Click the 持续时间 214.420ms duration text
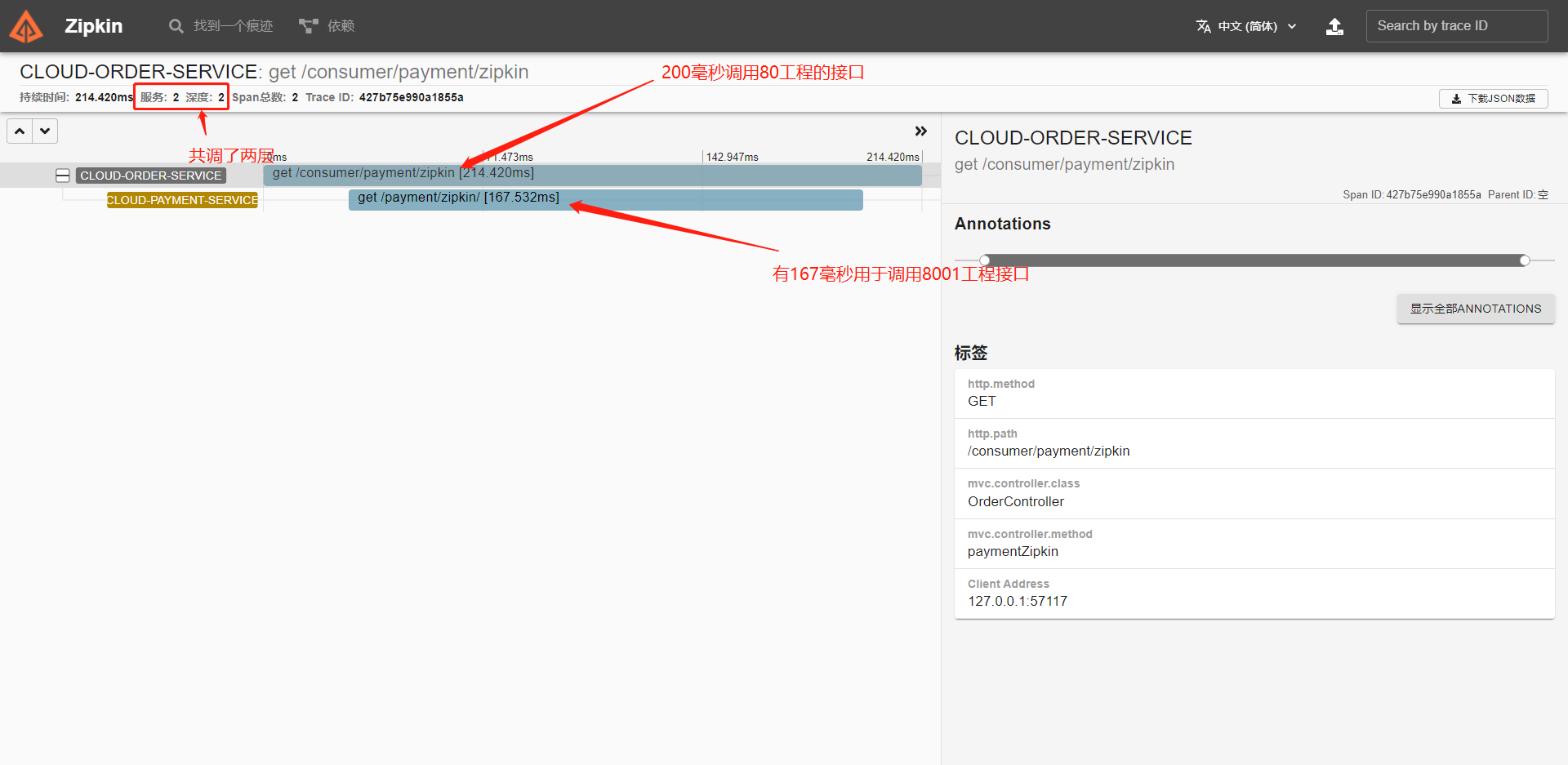 click(x=76, y=97)
